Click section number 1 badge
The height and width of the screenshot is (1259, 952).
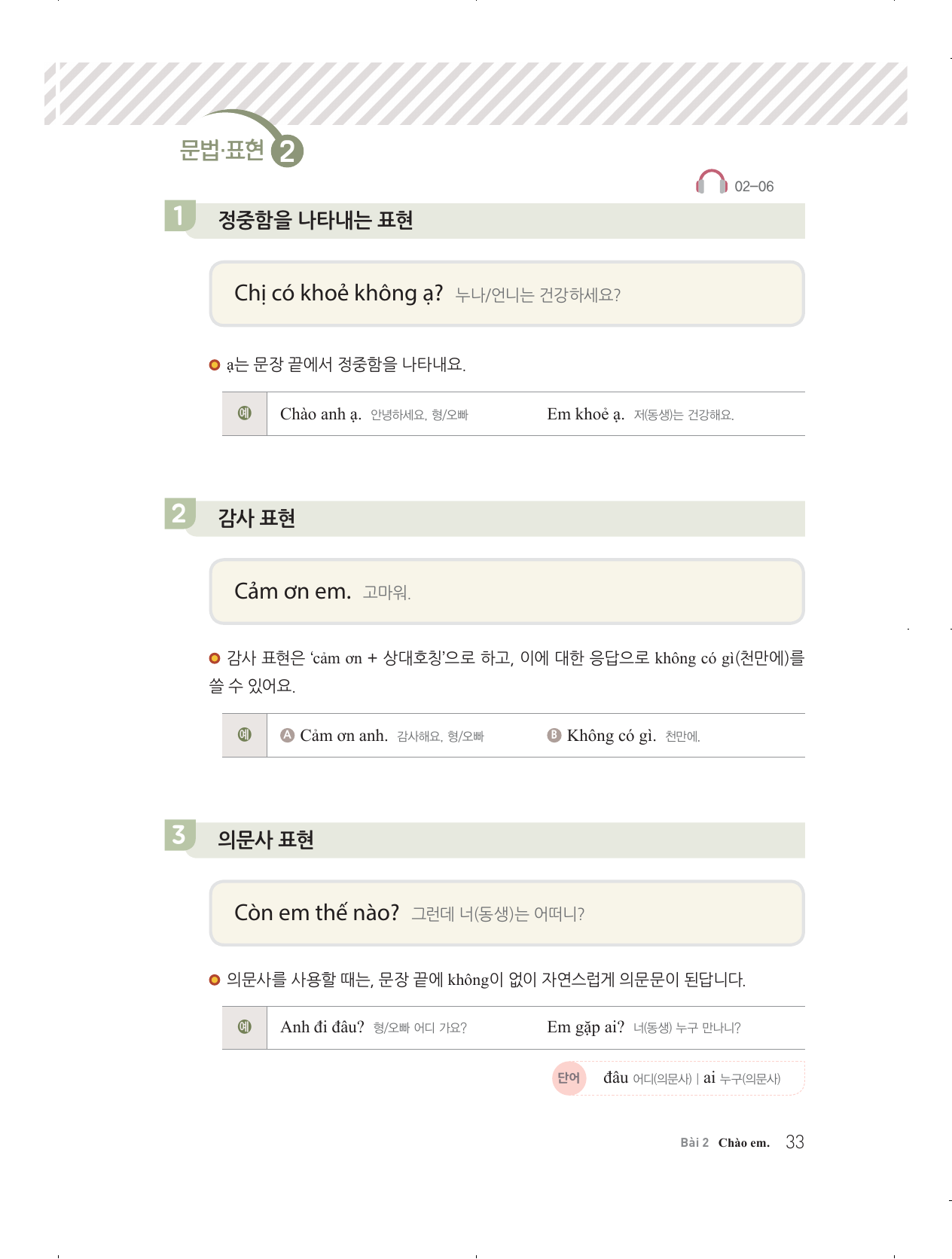(179, 216)
